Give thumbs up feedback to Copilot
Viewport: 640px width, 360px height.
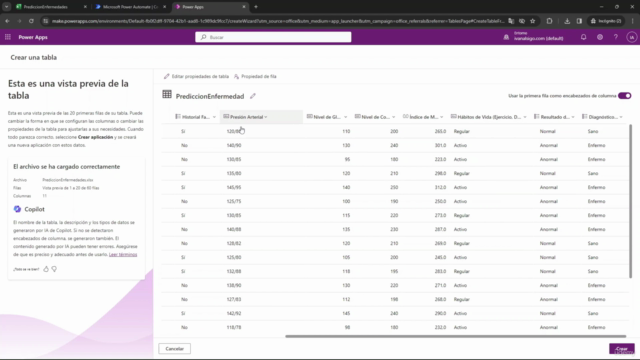coord(46,269)
